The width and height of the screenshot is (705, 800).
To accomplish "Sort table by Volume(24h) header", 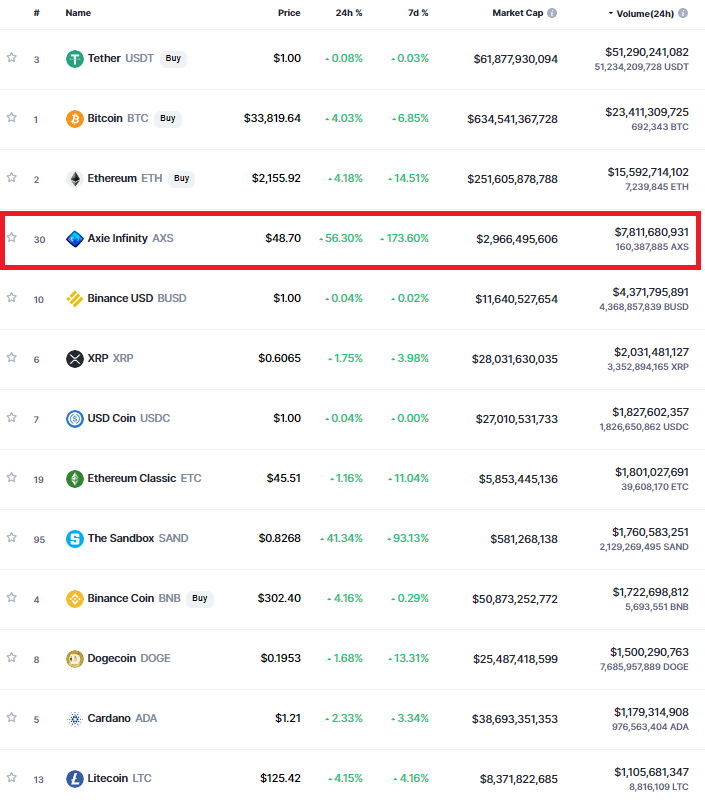I will [645, 14].
